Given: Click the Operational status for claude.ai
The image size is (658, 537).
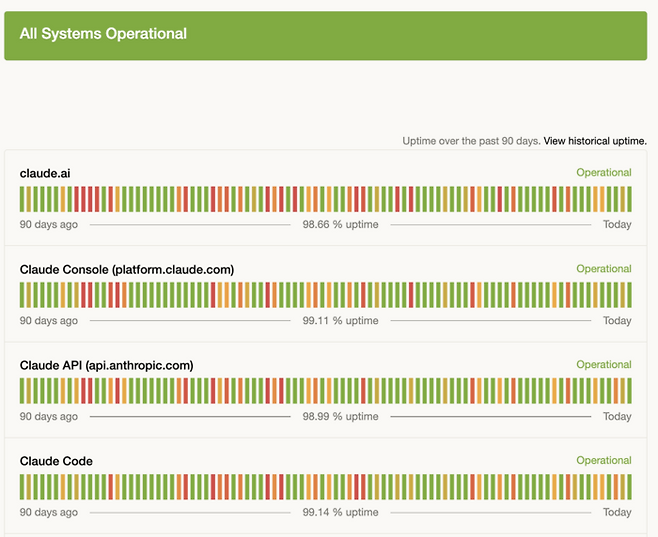Looking at the screenshot, I should (604, 172).
